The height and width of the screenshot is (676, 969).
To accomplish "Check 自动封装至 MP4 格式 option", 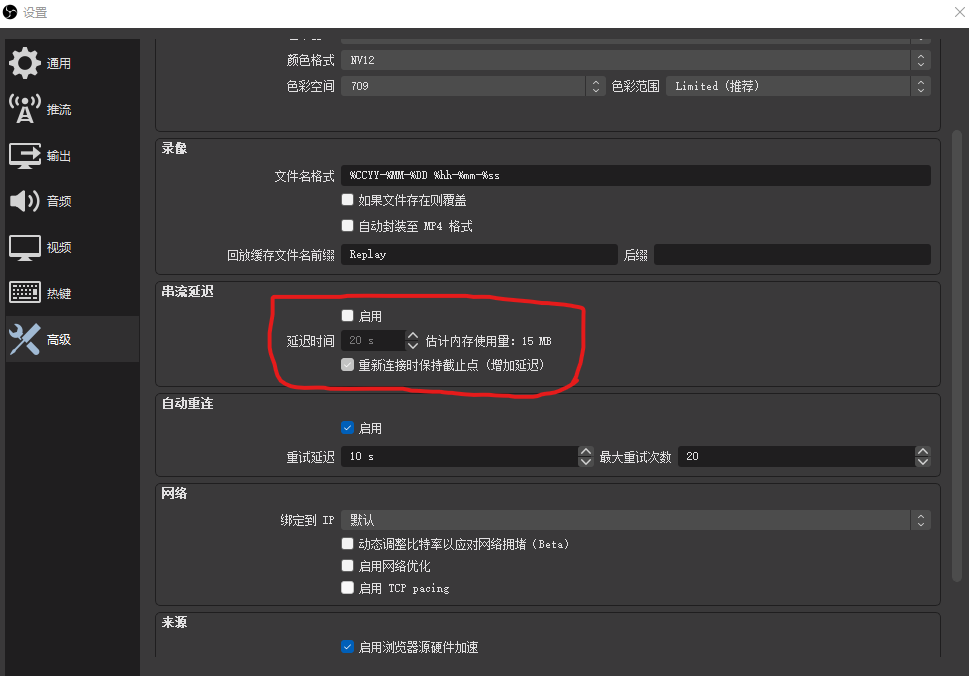I will click(x=347, y=226).
